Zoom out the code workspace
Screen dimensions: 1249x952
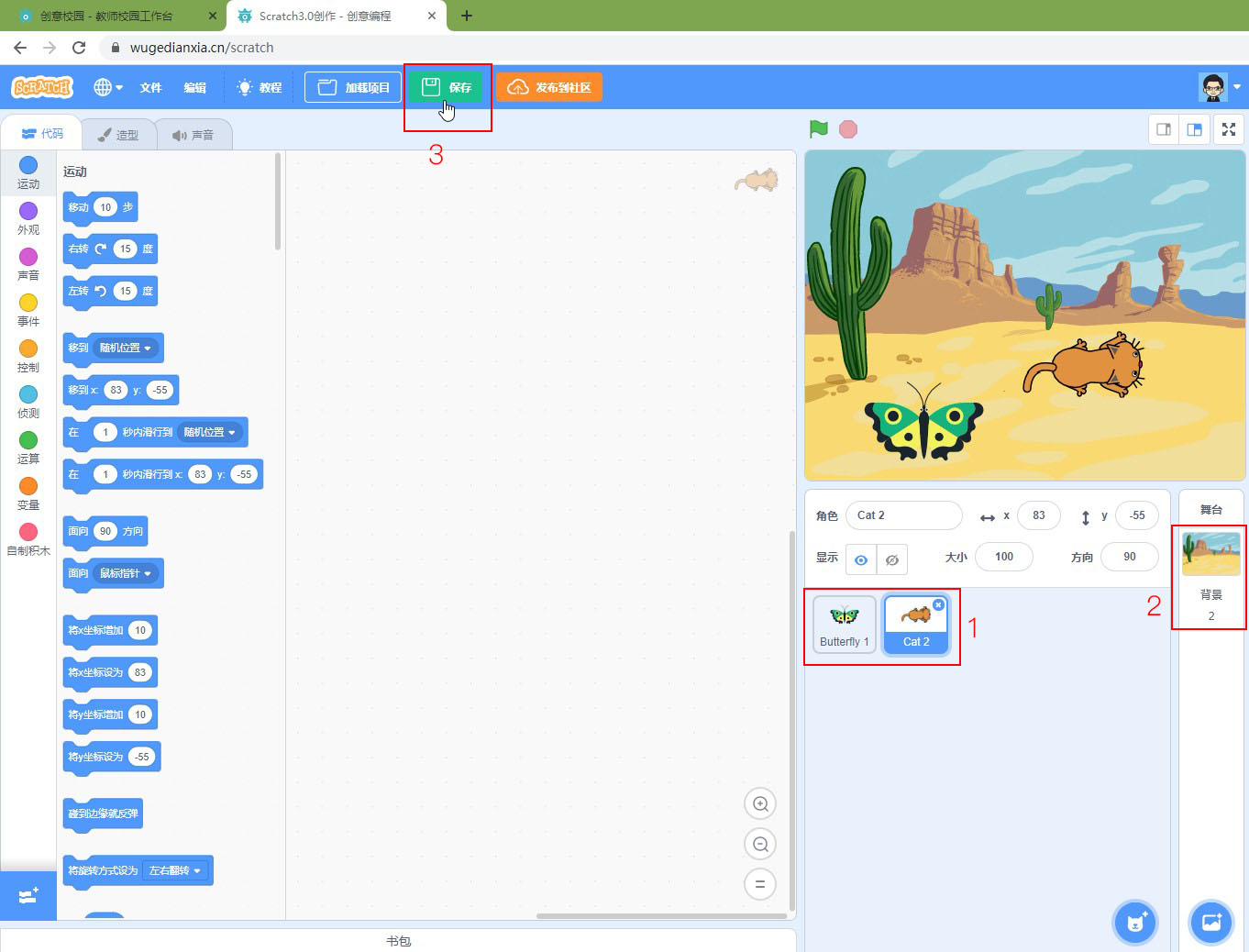(x=760, y=845)
